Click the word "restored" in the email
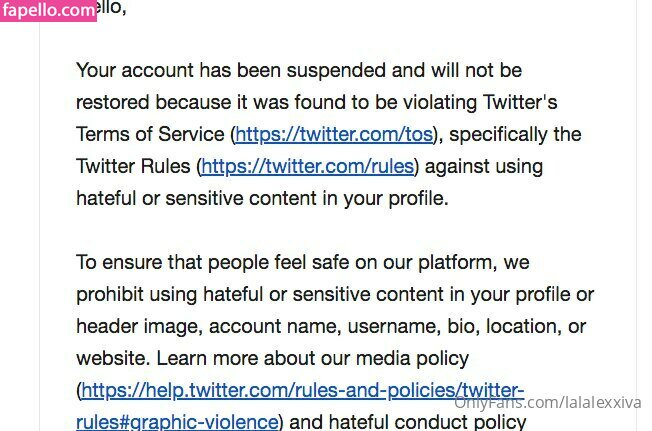 point(113,102)
